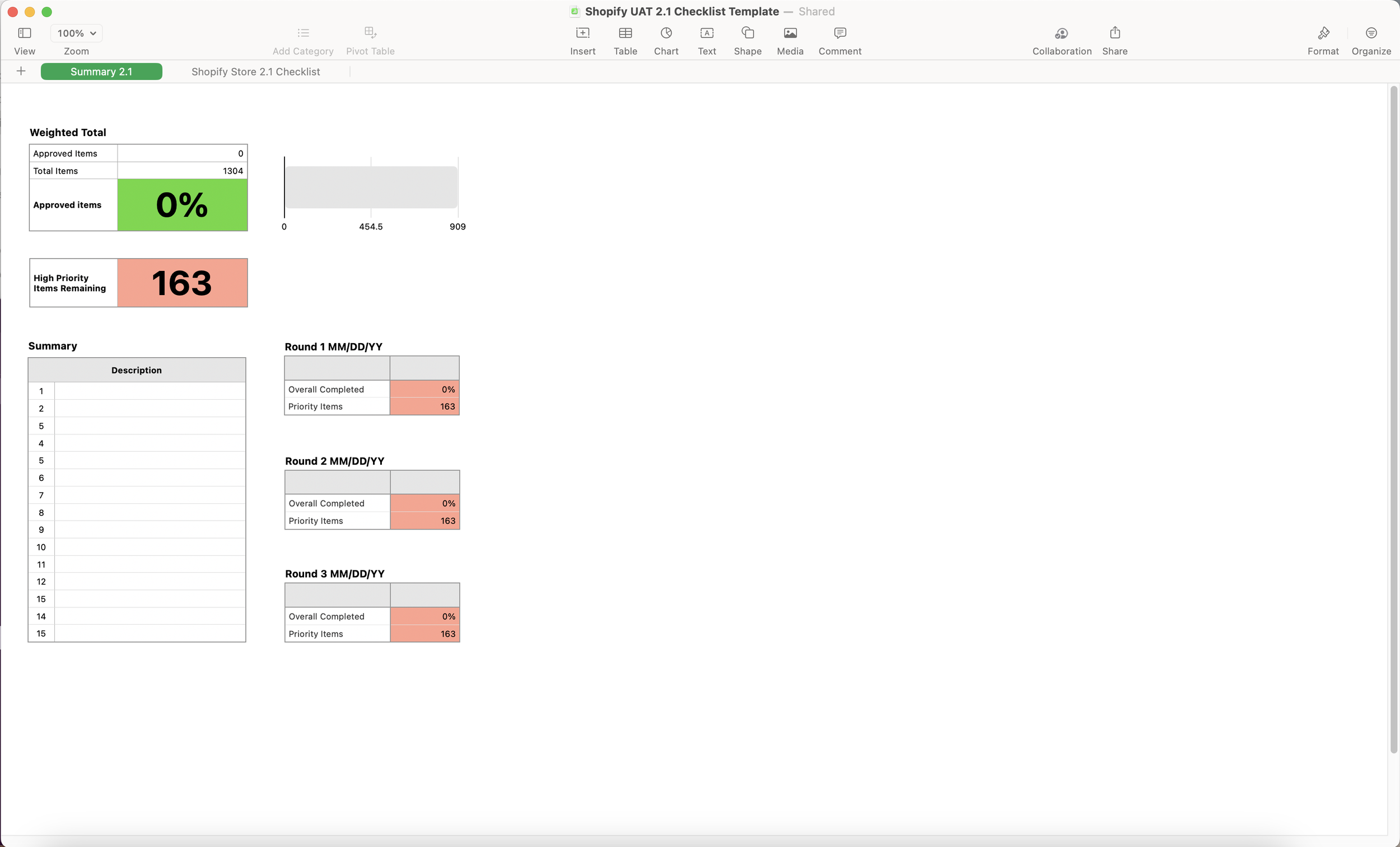The image size is (1400, 847).
Task: Open the View sidebar options icon
Action: click(25, 33)
